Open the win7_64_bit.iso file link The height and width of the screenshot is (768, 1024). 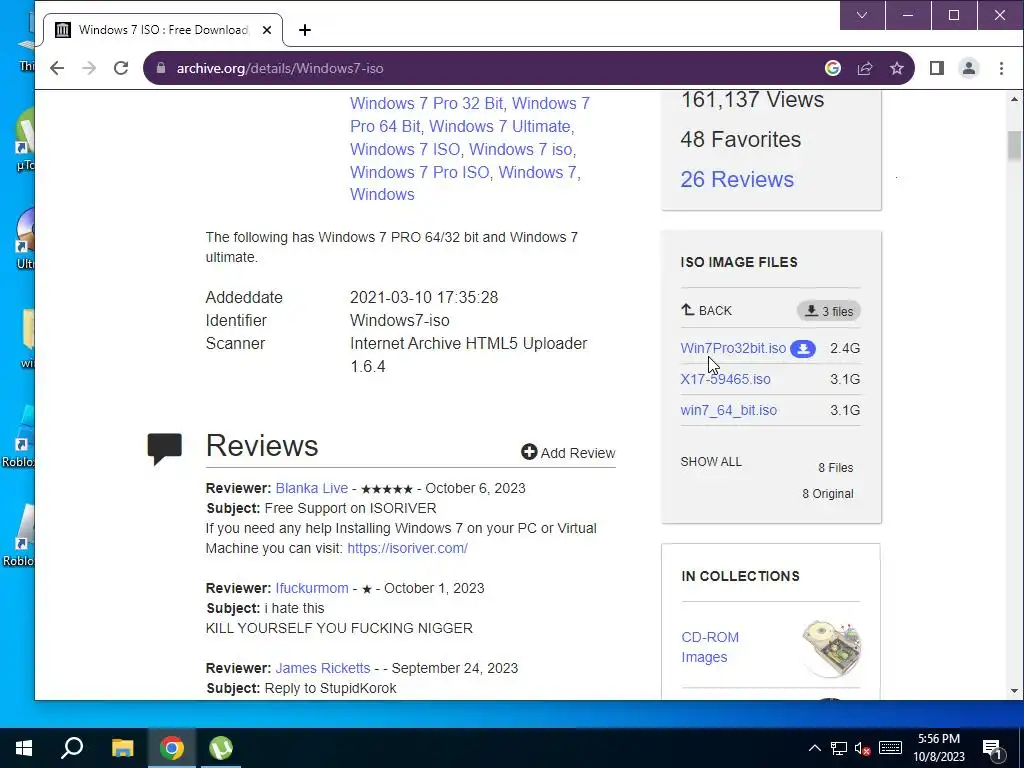pyautogui.click(x=728, y=410)
